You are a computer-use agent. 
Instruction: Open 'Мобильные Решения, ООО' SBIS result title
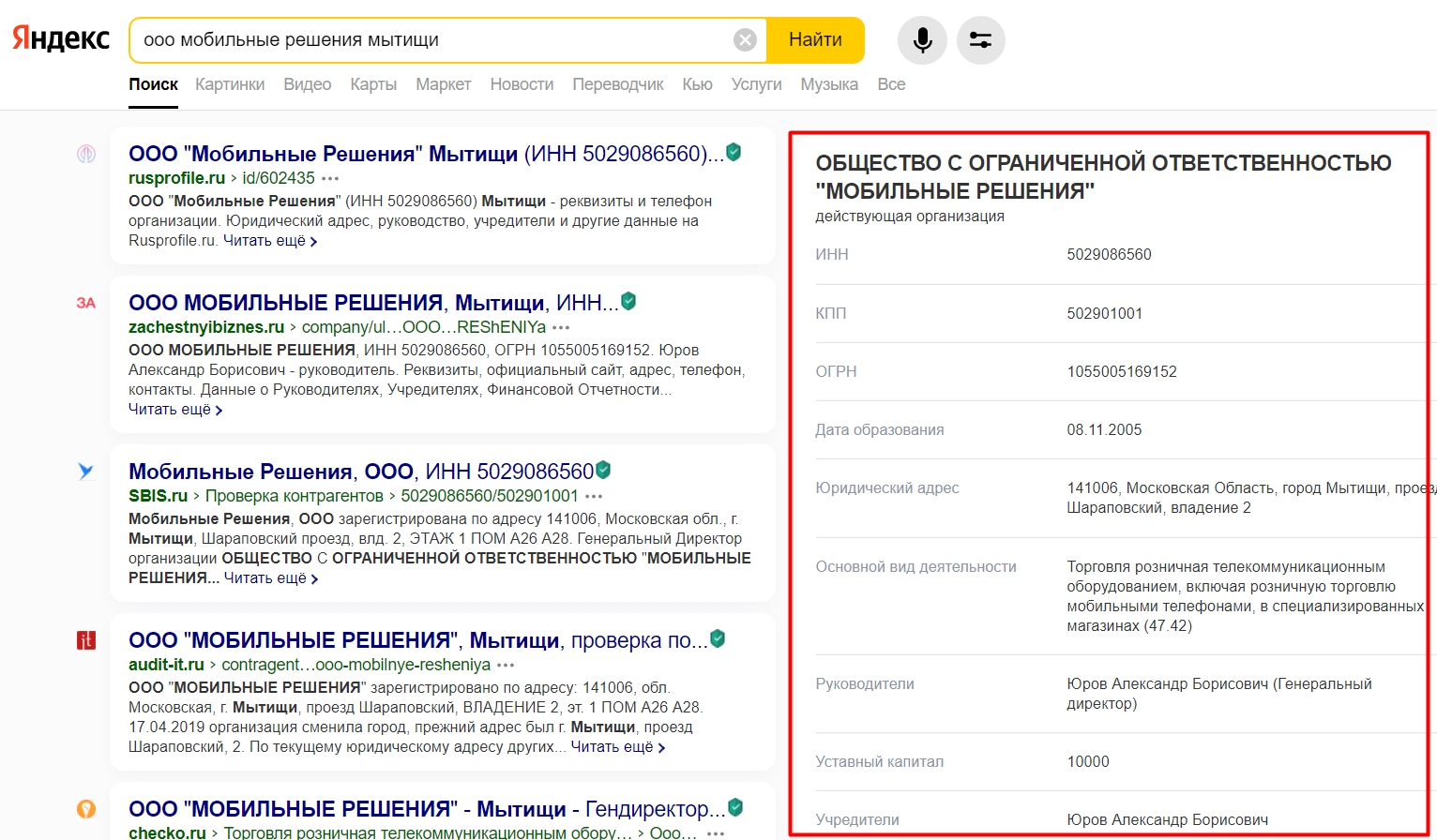tap(360, 472)
